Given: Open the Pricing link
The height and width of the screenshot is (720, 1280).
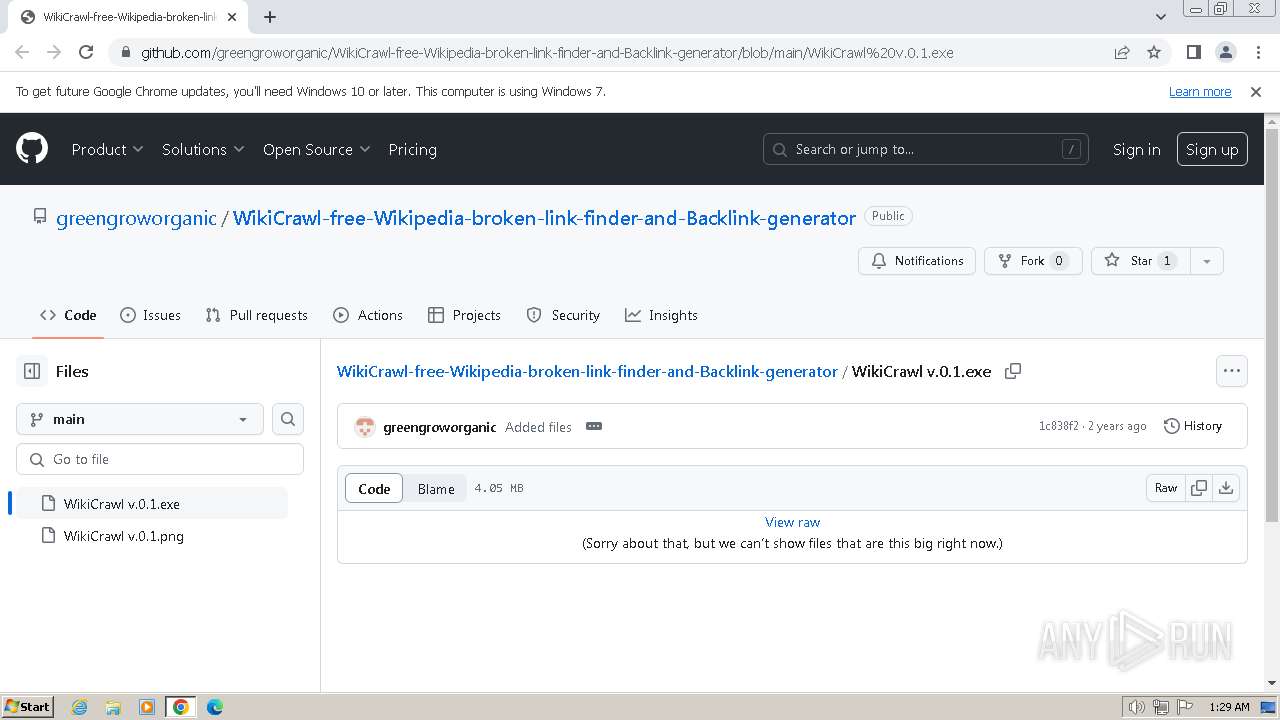Looking at the screenshot, I should [x=412, y=149].
